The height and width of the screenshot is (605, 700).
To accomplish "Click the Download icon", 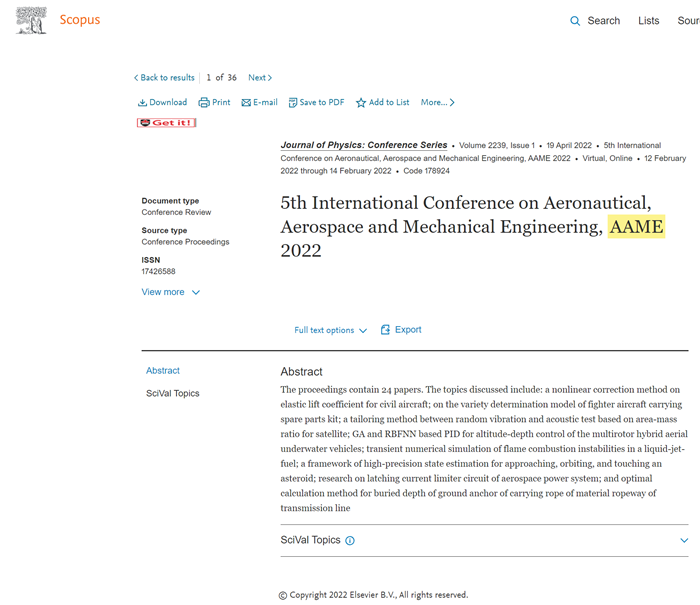I will pyautogui.click(x=142, y=103).
